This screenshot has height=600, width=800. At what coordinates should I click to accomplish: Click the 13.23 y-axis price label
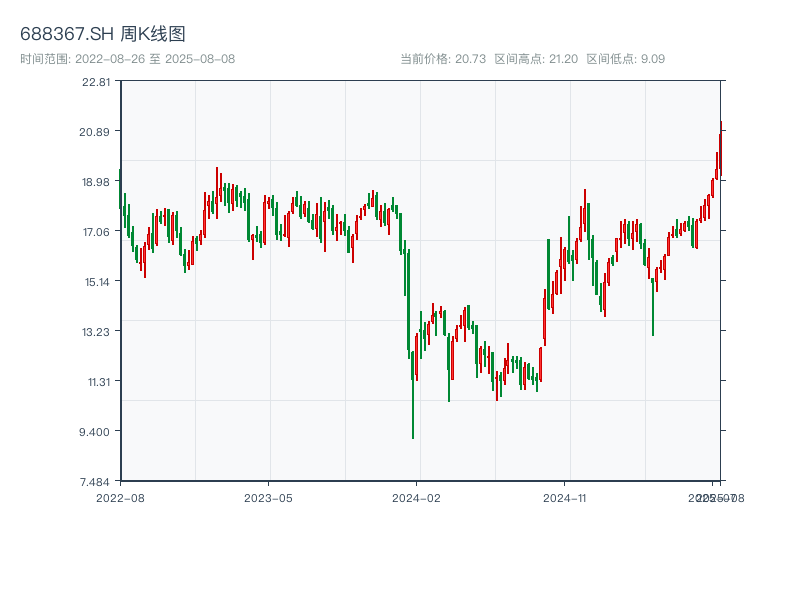(x=97, y=331)
